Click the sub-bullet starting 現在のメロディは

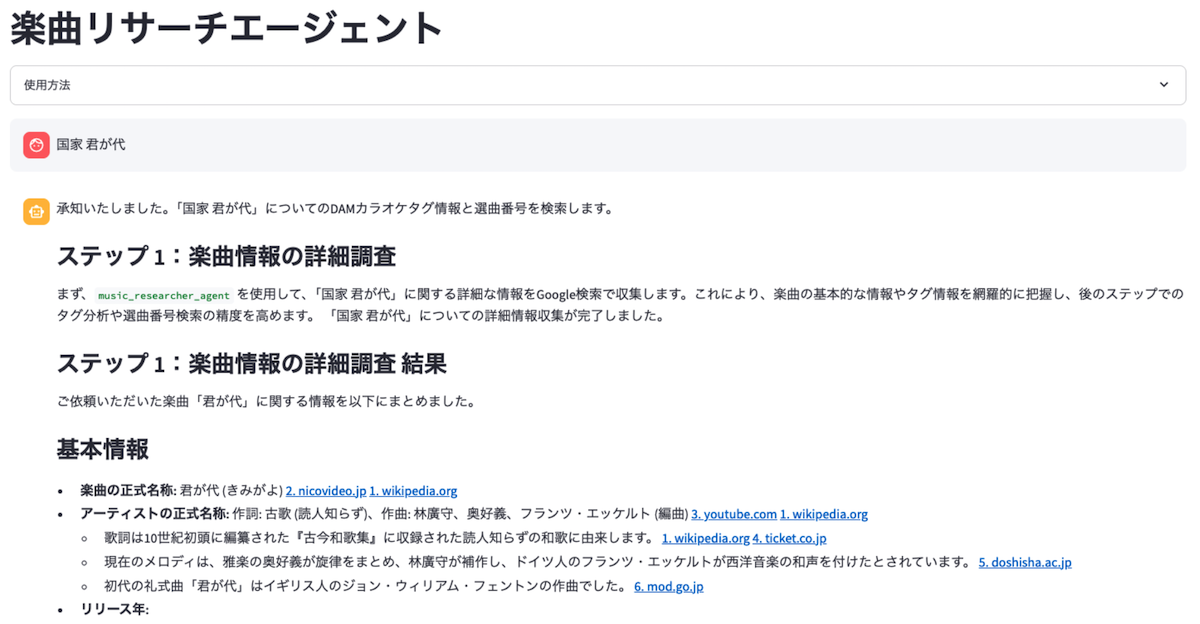click(537, 562)
